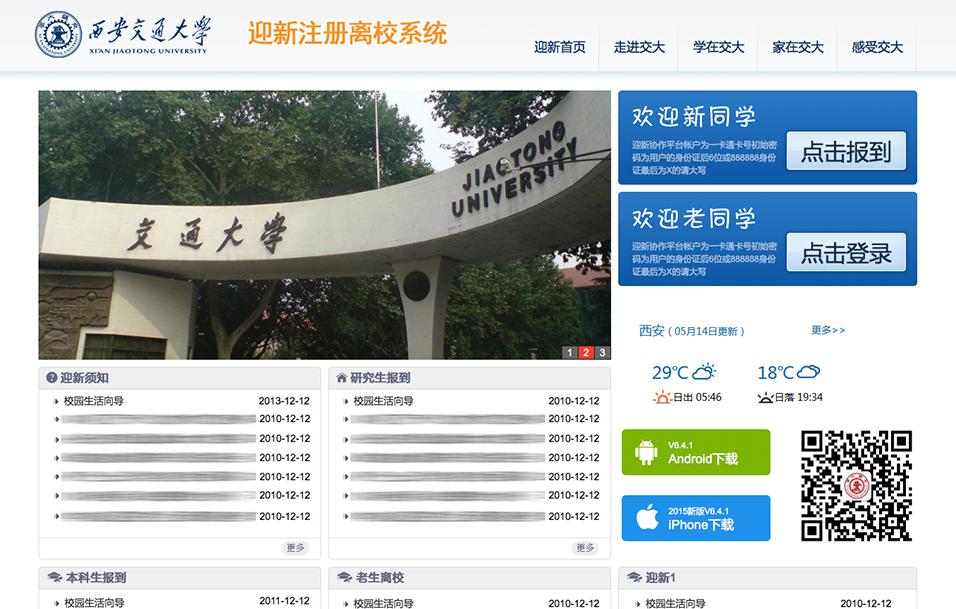Click the WeChat QR code image
This screenshot has width=956, height=609.
pos(857,484)
